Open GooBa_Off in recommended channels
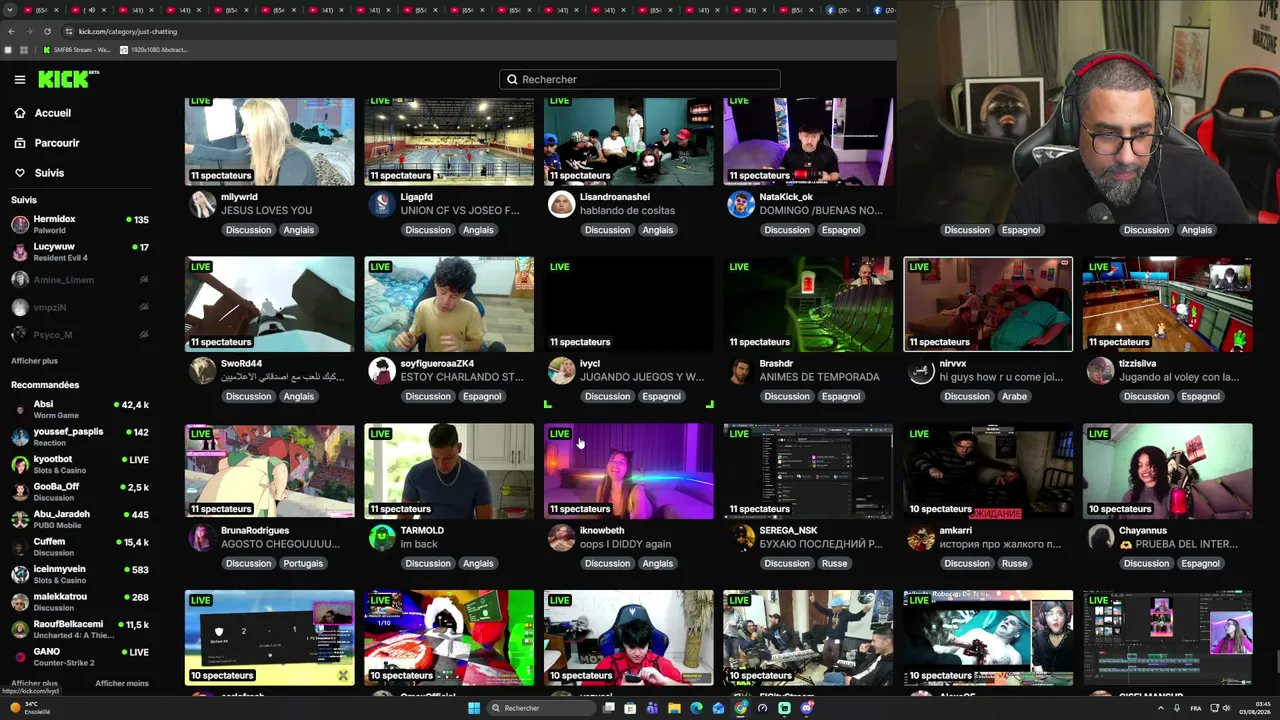This screenshot has height=720, width=1280. coord(80,491)
